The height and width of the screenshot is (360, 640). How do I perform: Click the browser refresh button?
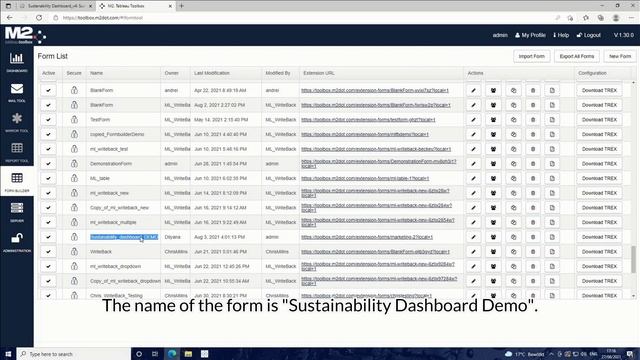pyautogui.click(x=39, y=18)
